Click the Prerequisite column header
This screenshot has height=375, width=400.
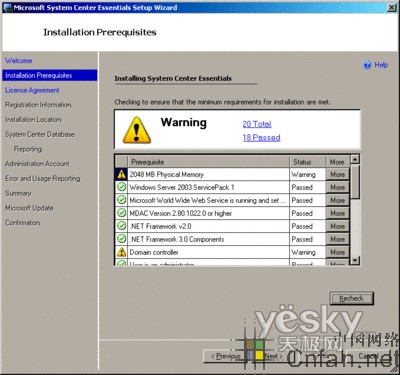point(208,162)
